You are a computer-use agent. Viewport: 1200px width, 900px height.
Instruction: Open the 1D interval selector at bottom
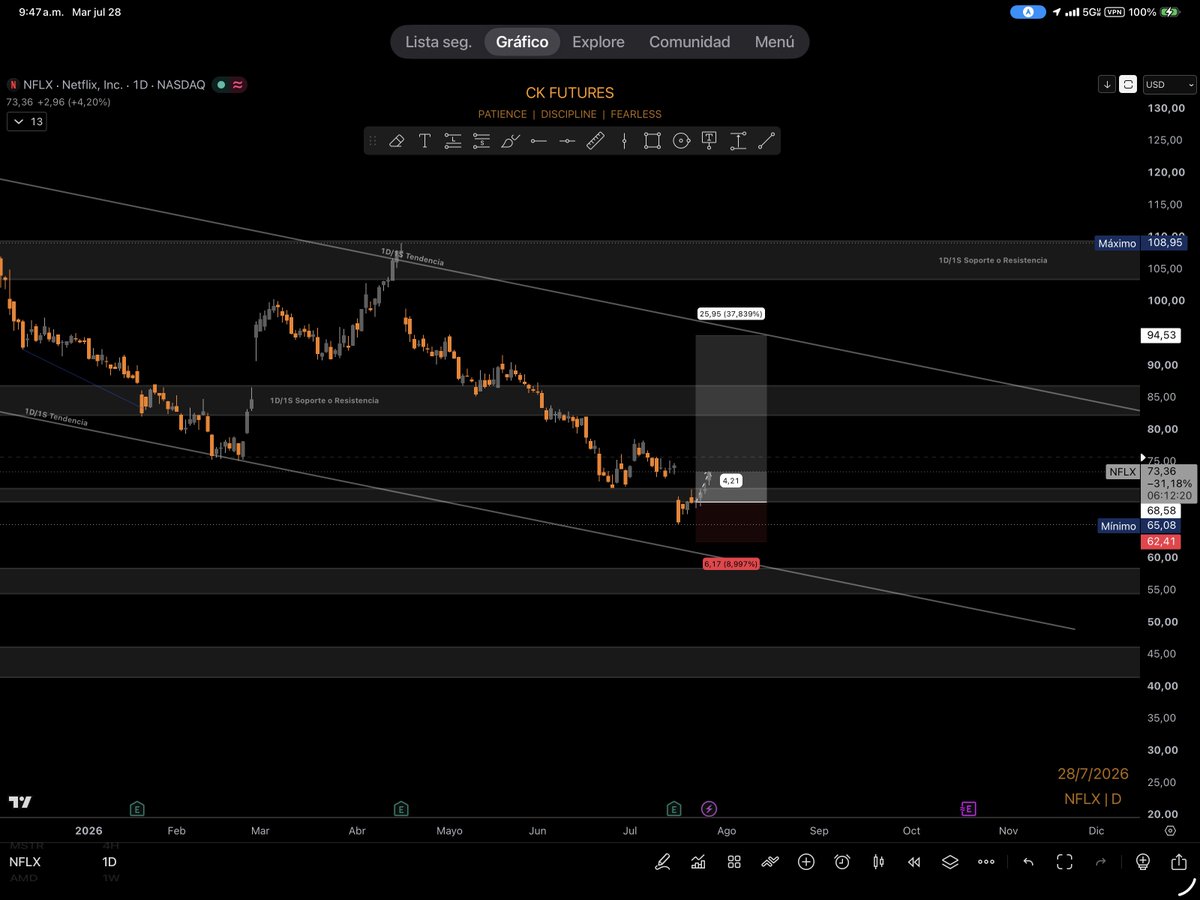pos(110,862)
